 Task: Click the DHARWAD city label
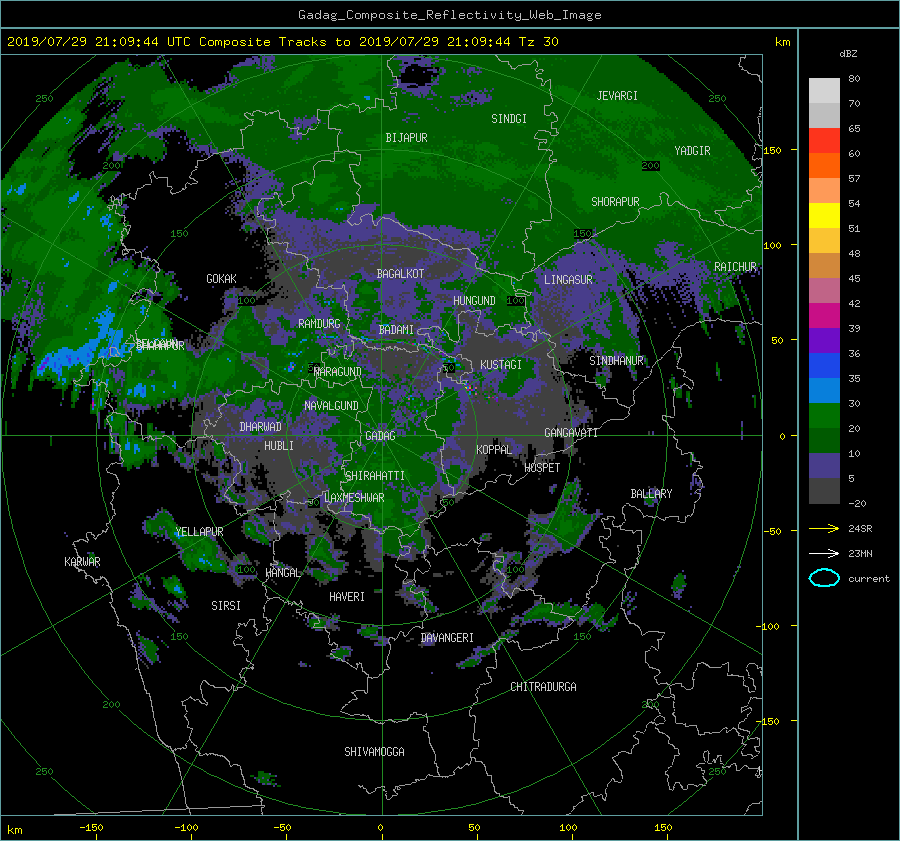(x=261, y=427)
